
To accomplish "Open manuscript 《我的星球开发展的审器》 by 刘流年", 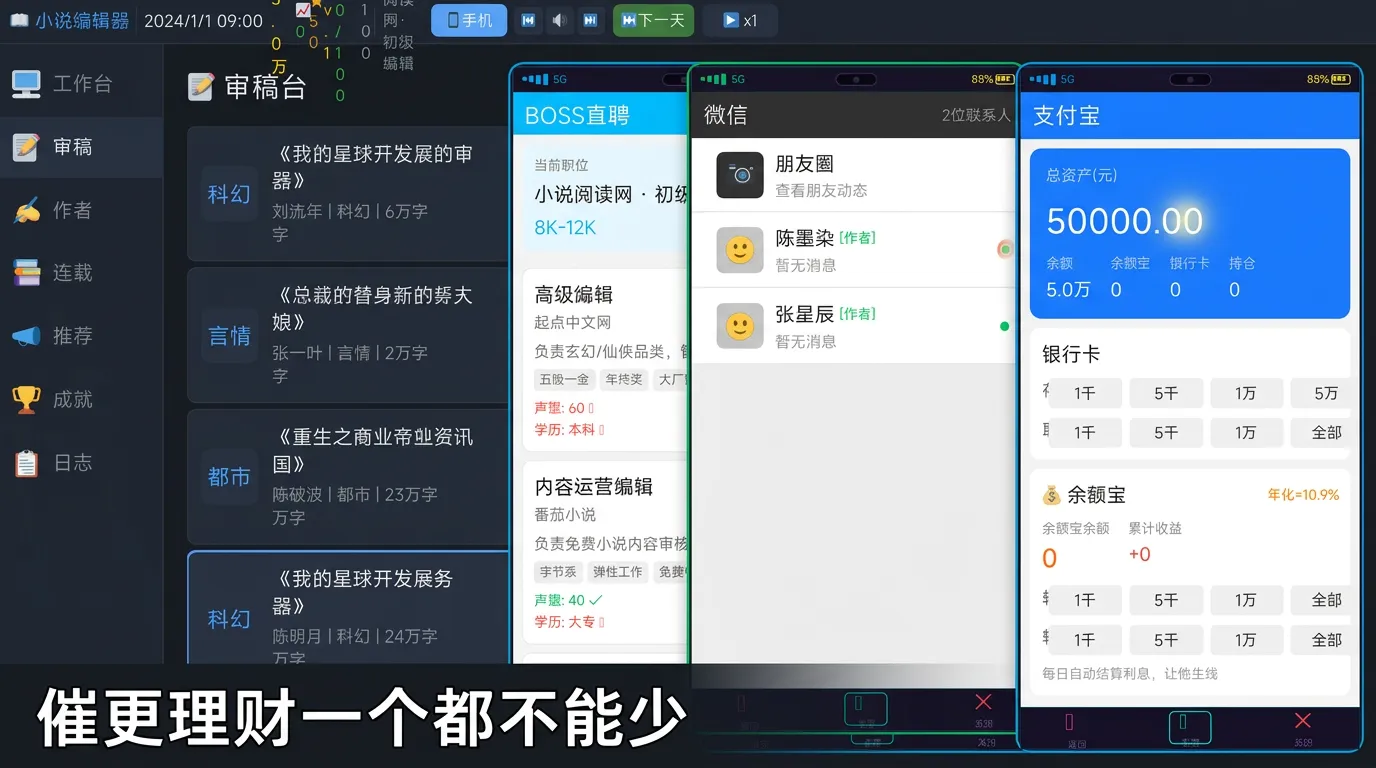I will click(x=349, y=194).
